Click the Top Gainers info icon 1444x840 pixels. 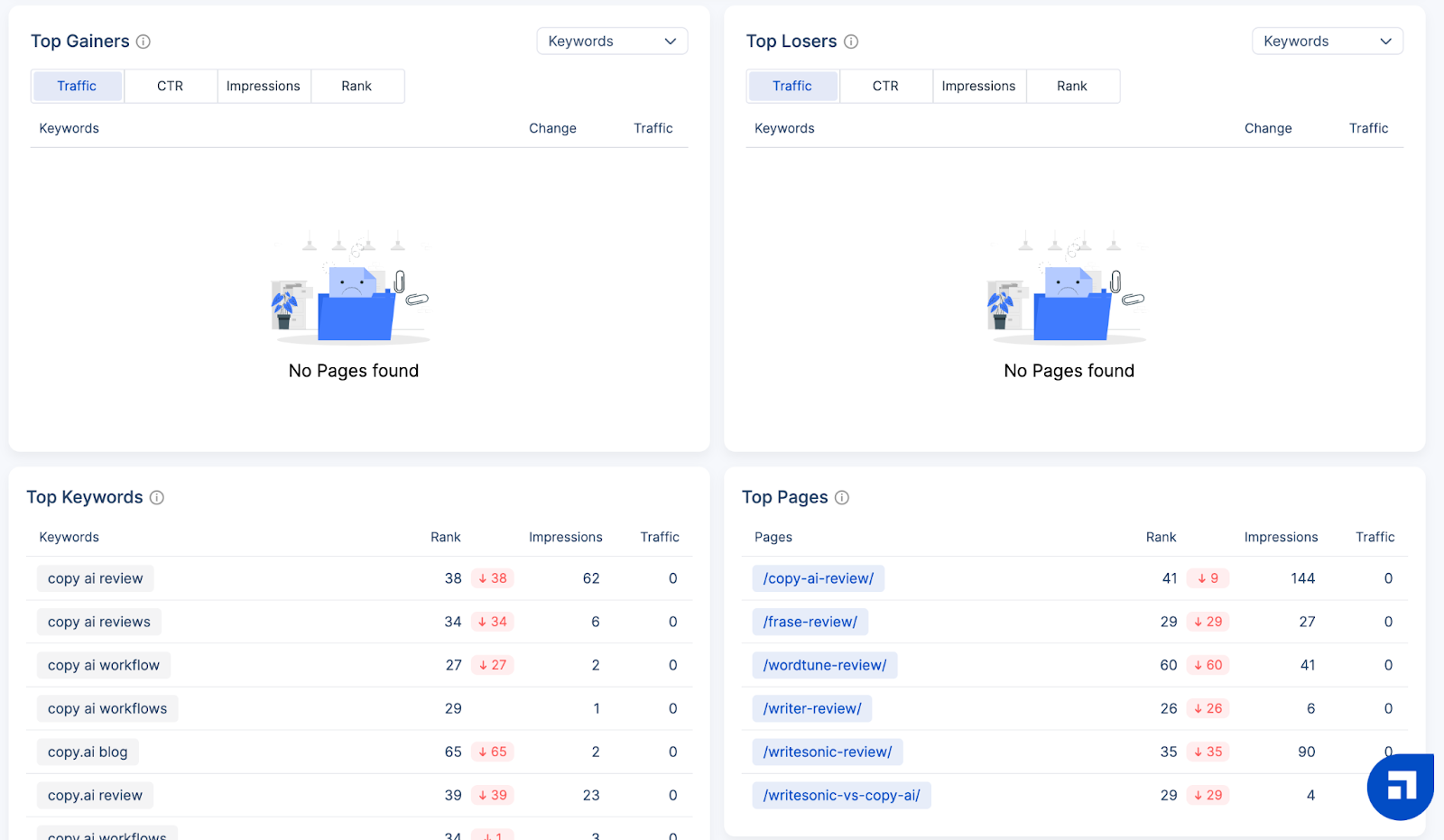(x=143, y=42)
